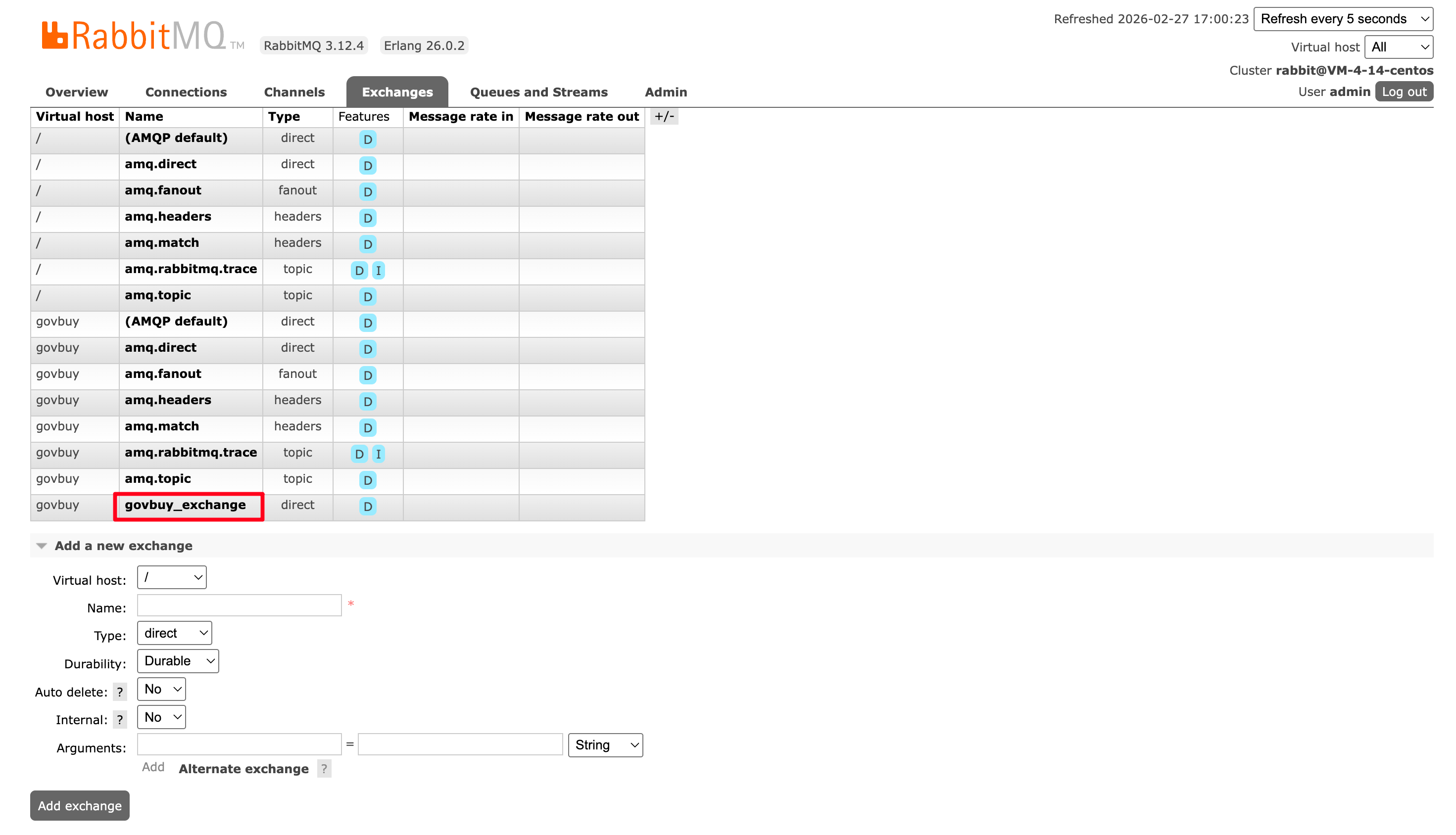Click D badge in govbuy_exchange row
Viewport: 1456px width, 835px height.
click(367, 507)
